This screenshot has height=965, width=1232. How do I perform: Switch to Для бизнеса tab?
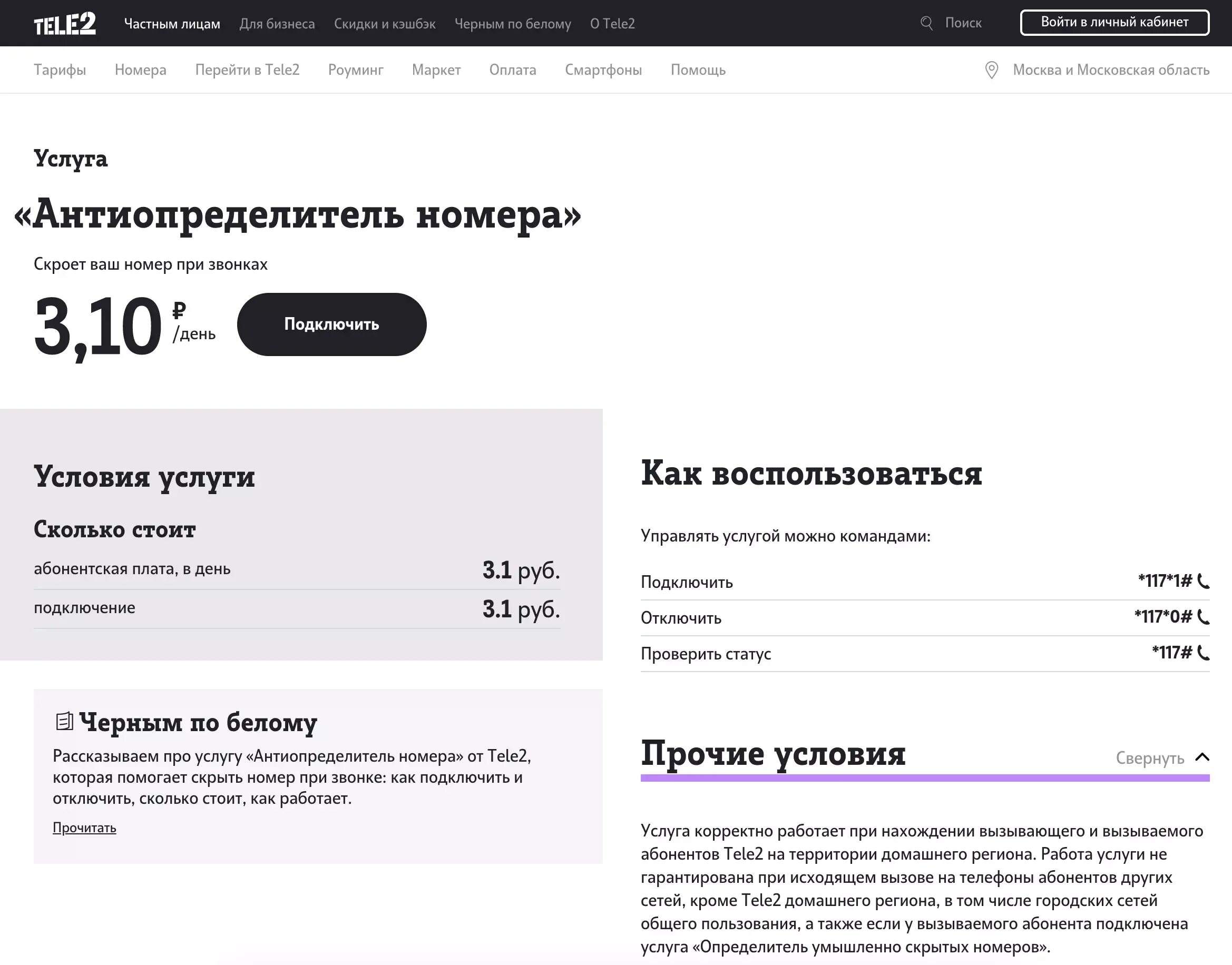(277, 24)
